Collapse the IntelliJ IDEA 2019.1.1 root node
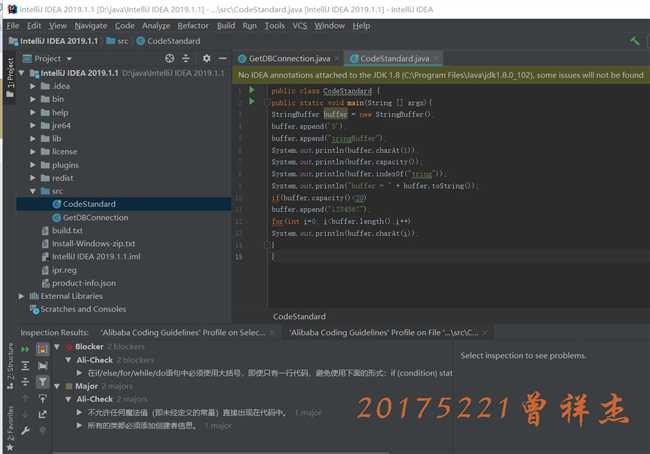 click(x=22, y=73)
